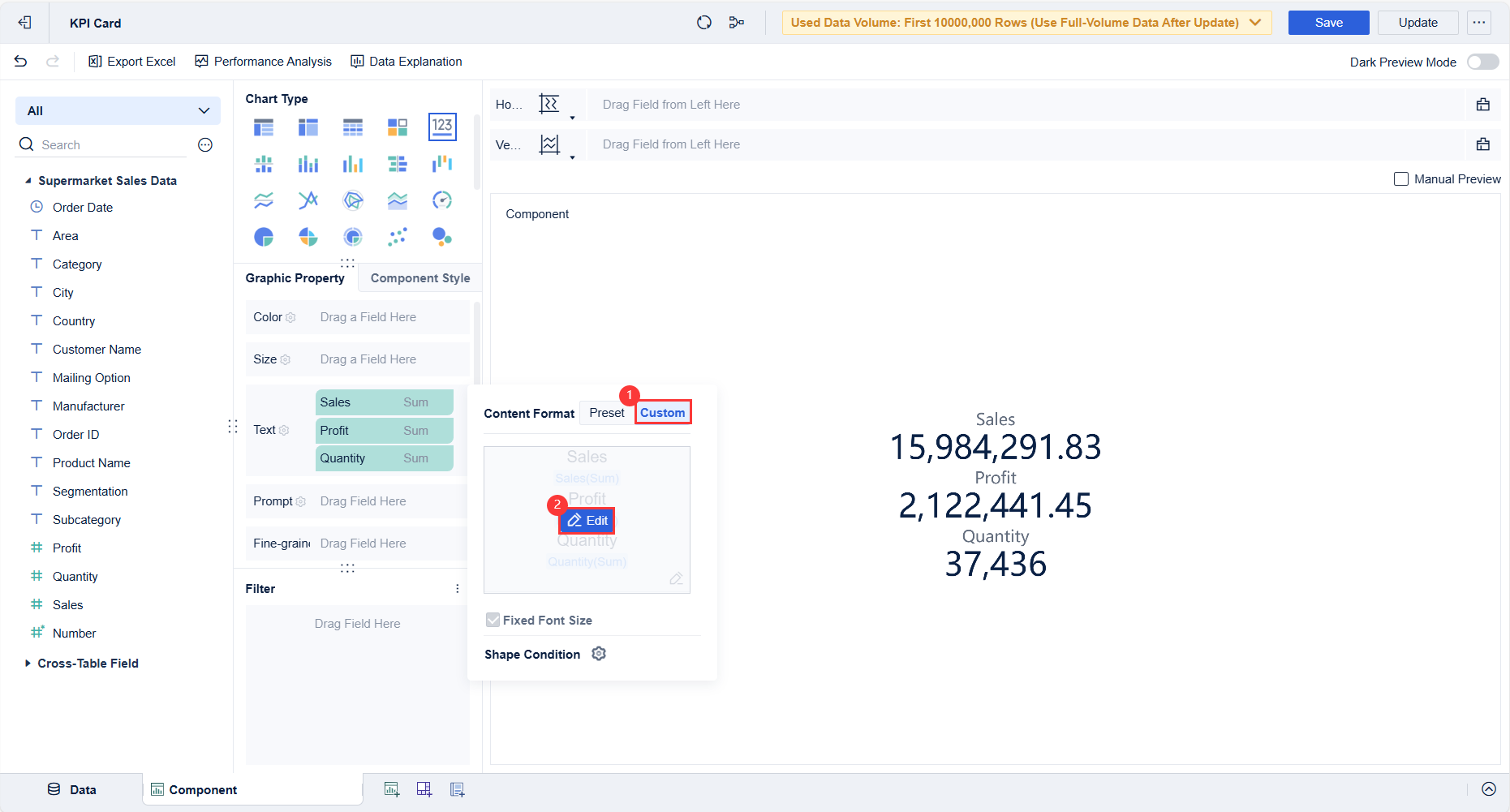Viewport: 1510px width, 812px height.
Task: Uncheck the Fixed Font Size option
Action: tap(493, 619)
